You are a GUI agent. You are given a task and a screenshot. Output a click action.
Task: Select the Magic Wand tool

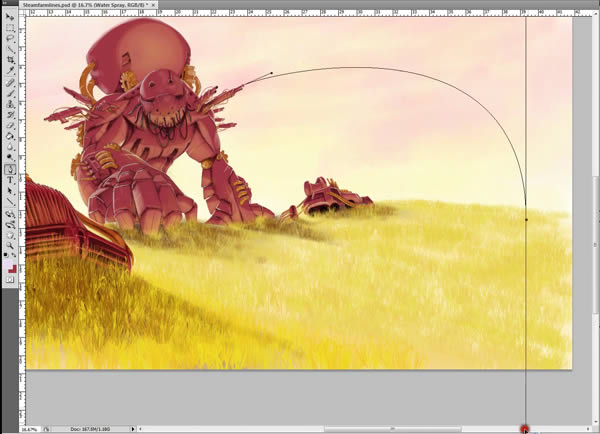tap(10, 49)
